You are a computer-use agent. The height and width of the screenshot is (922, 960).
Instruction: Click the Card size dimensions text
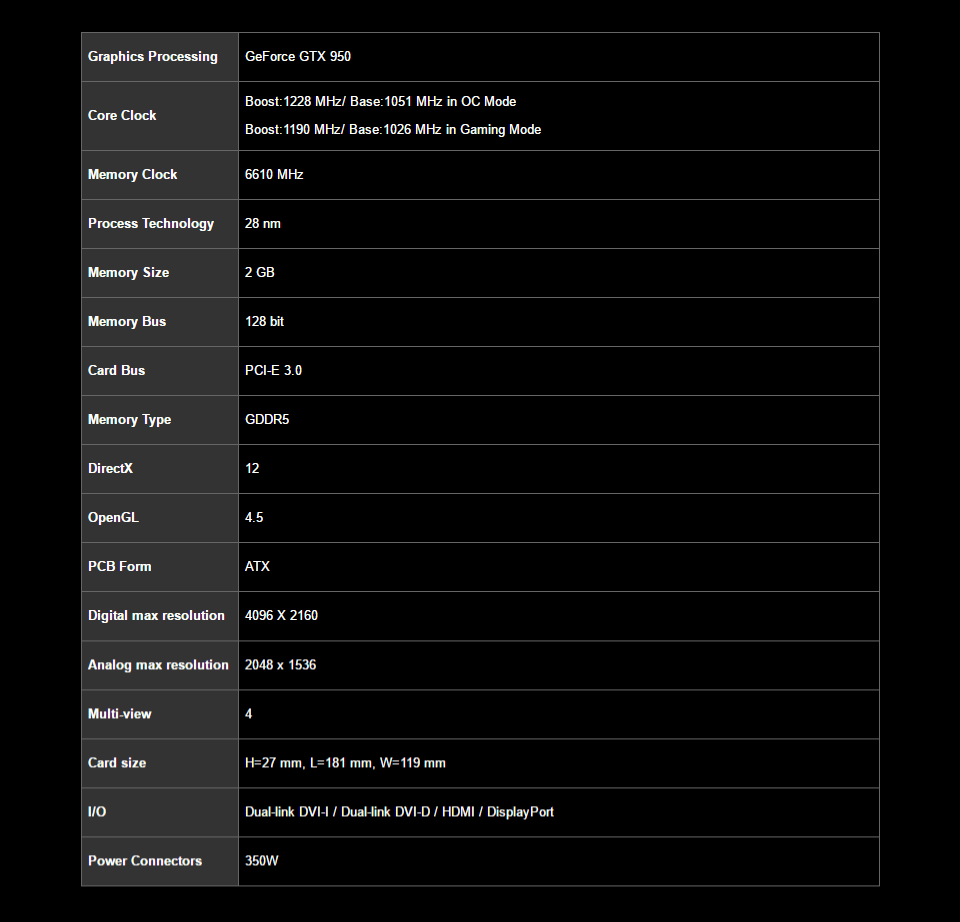pyautogui.click(x=345, y=762)
